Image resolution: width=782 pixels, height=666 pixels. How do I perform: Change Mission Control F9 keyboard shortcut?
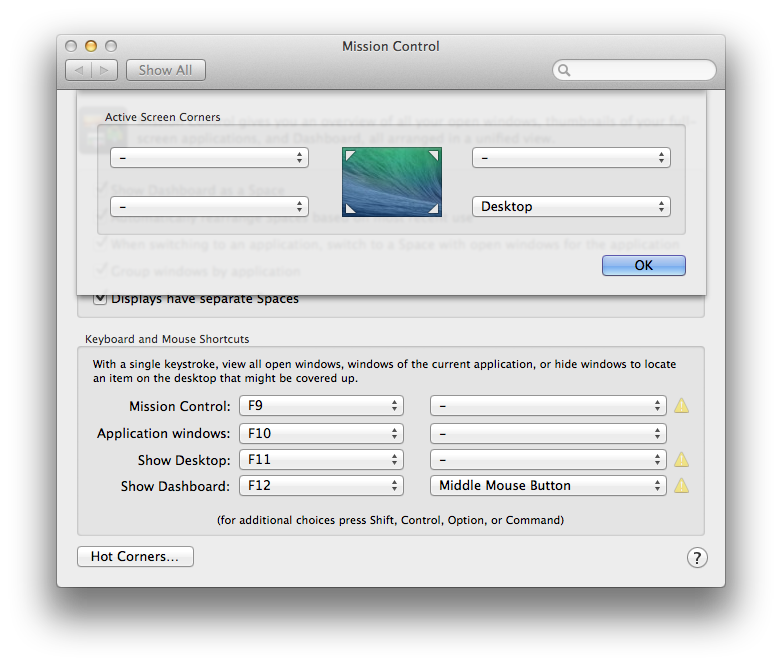point(321,406)
